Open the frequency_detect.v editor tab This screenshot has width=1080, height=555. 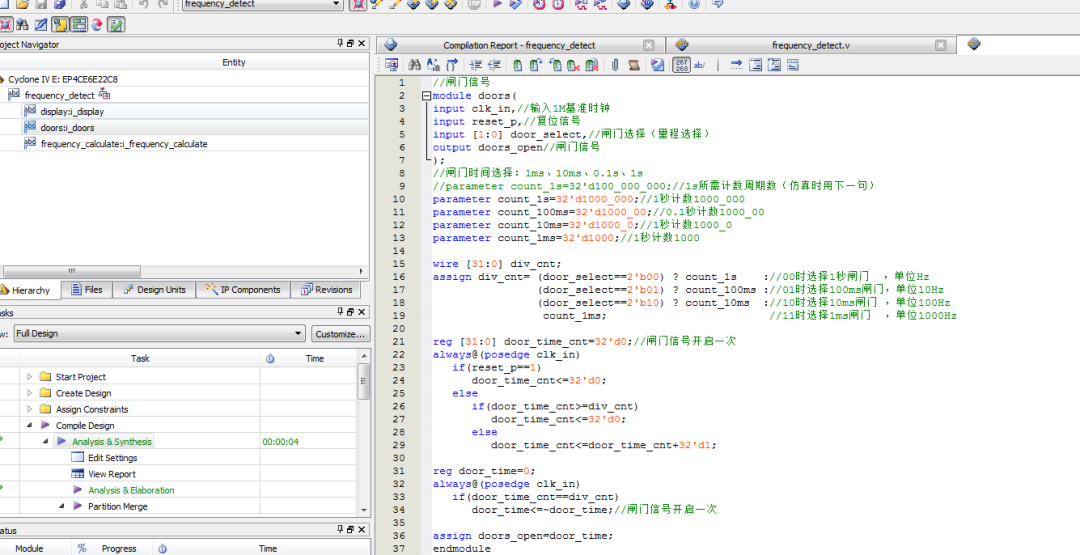coord(810,45)
